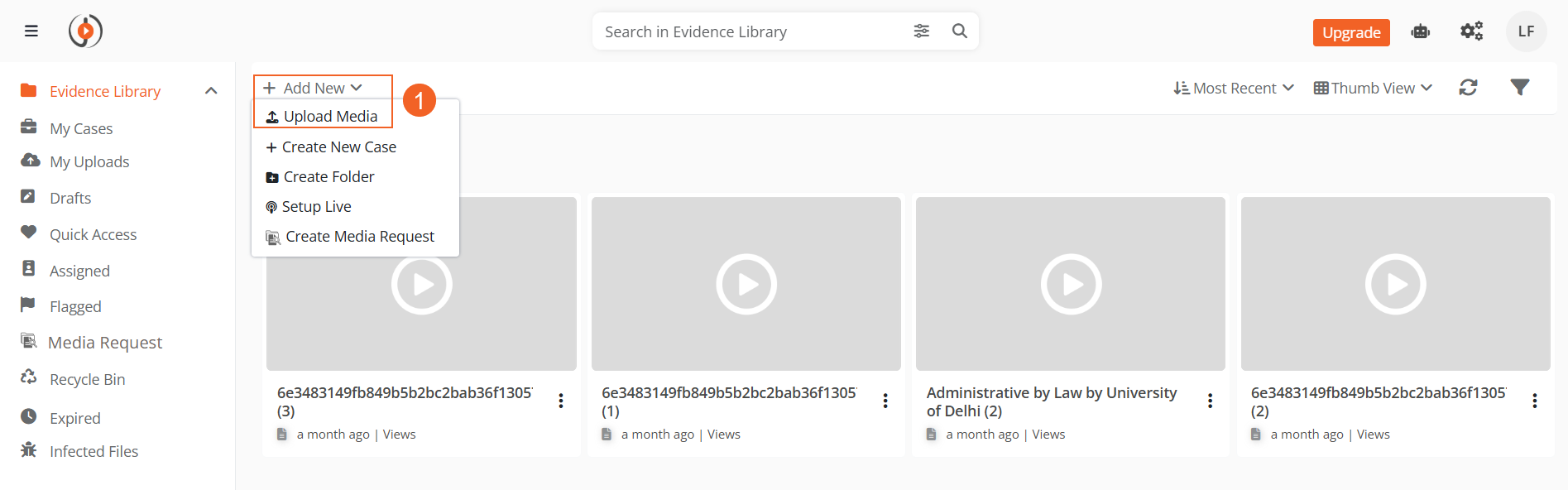The width and height of the screenshot is (1568, 490).
Task: Open LF user profile avatar
Action: [1526, 31]
